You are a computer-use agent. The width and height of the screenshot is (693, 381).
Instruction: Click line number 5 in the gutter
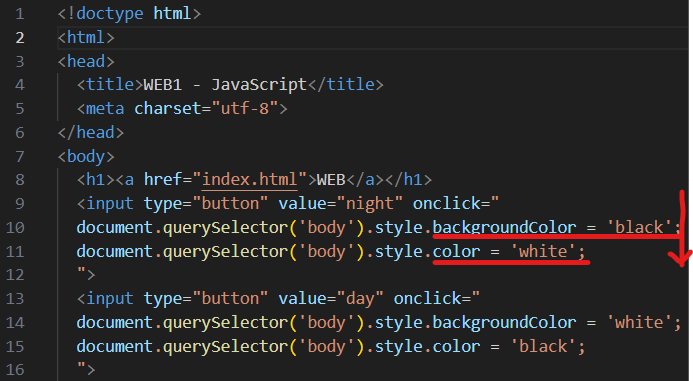[x=19, y=109]
